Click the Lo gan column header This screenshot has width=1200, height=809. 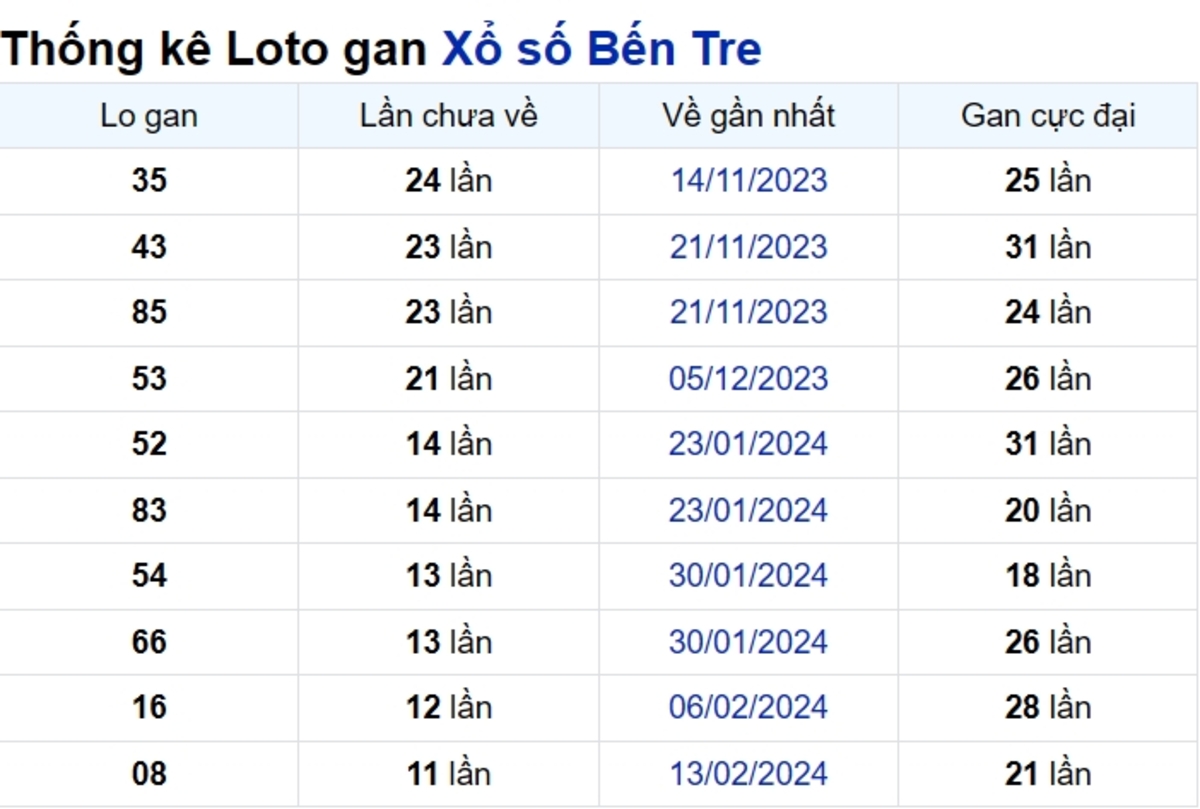[x=149, y=116]
